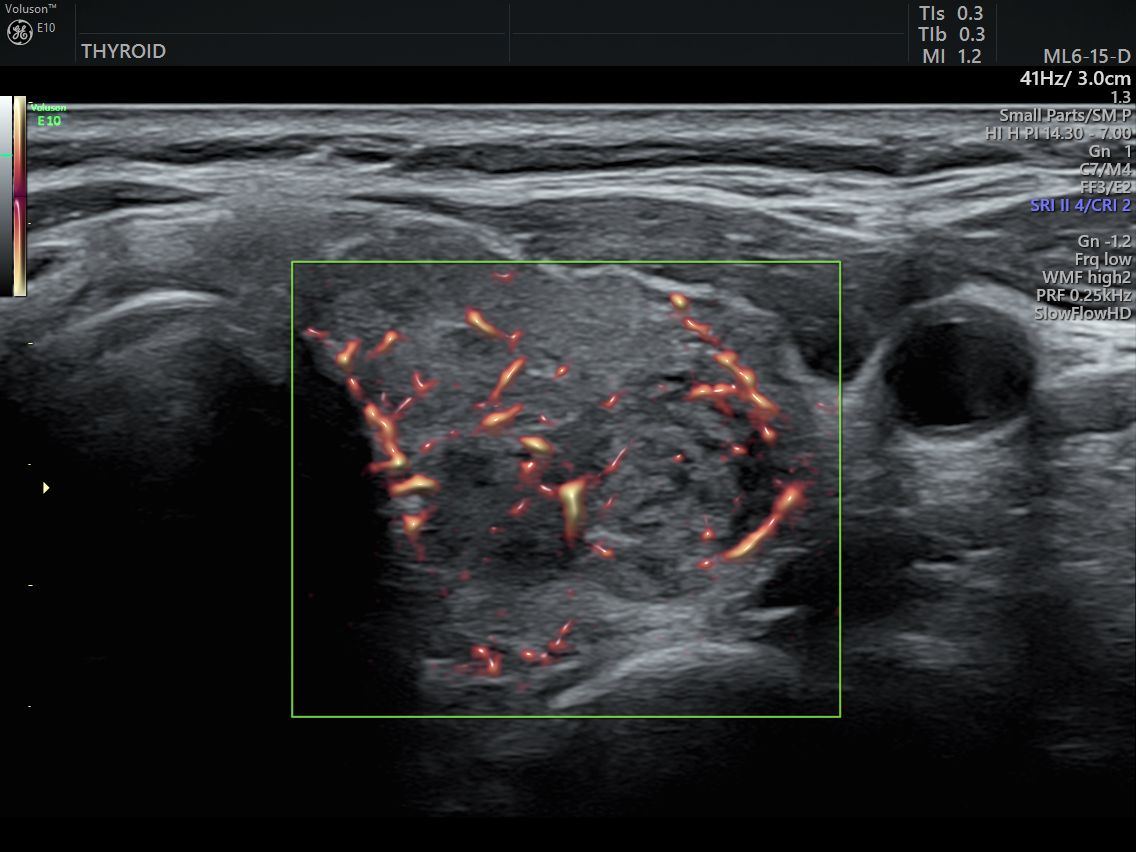Click the Small Parts/SM P preset label
Viewport: 1136px width, 852px height.
tap(1065, 116)
